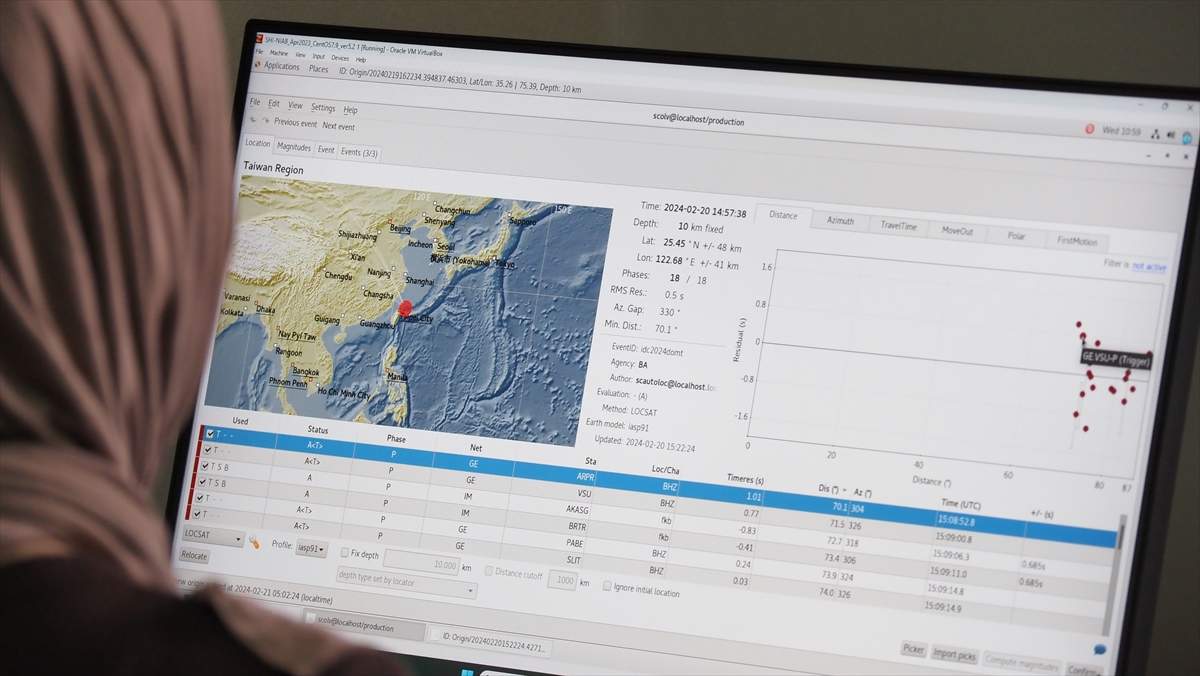Switch to the Event tab
This screenshot has width=1200, height=676.
pyautogui.click(x=326, y=150)
